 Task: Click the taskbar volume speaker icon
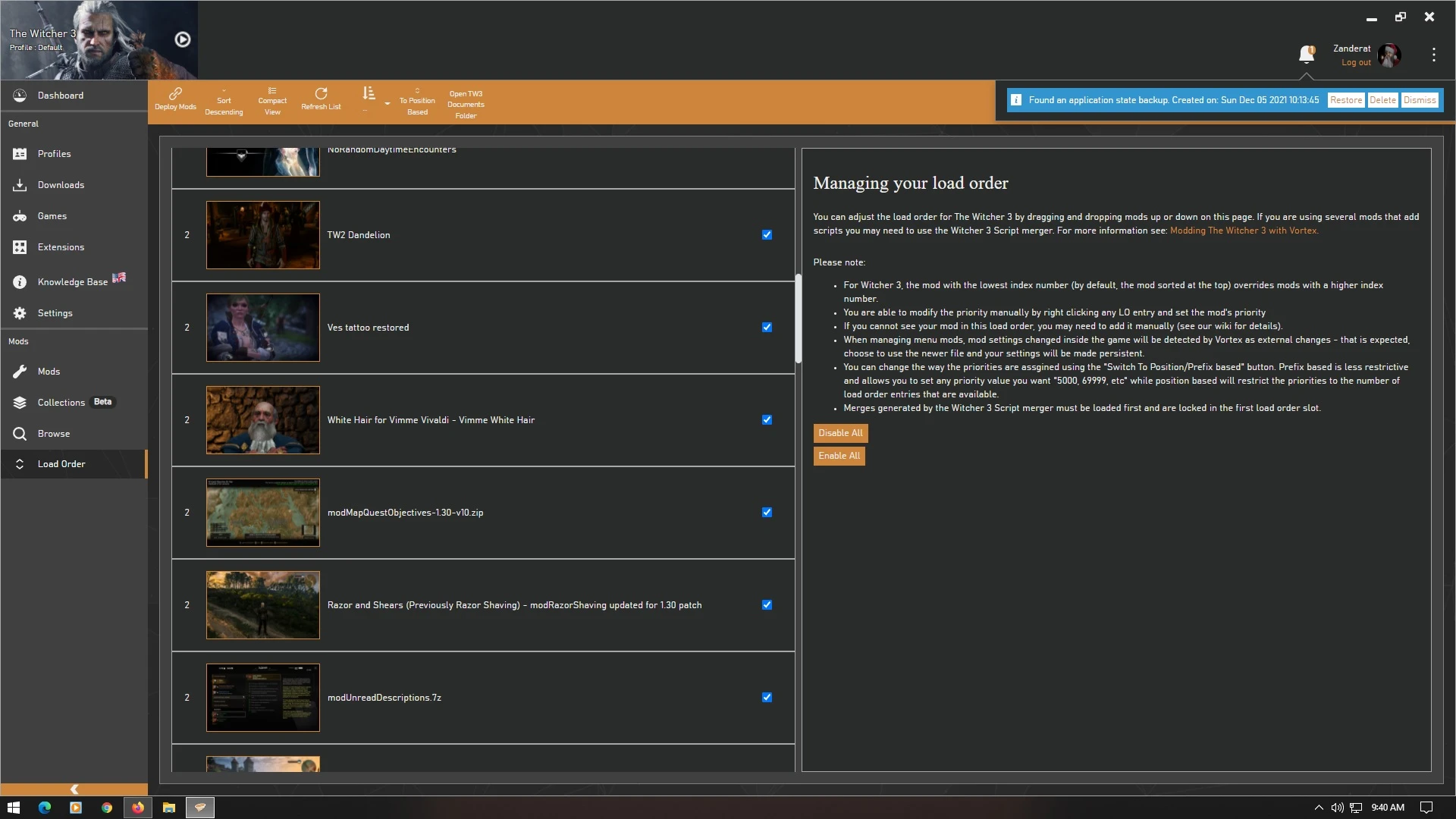click(1337, 808)
